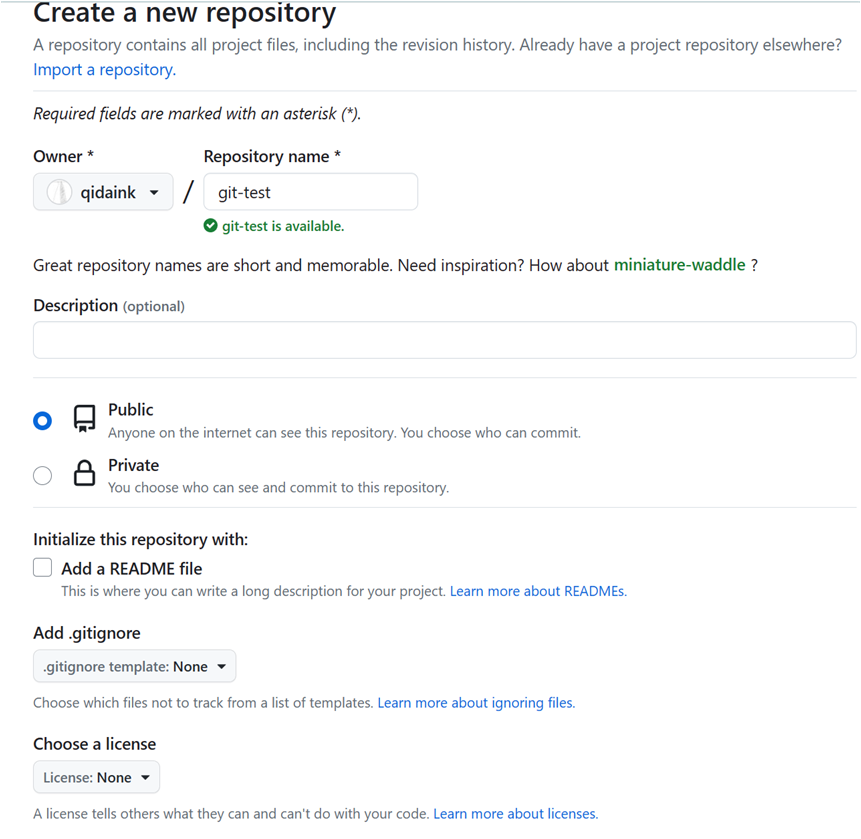The height and width of the screenshot is (839, 861).
Task: Open Learn more about ignoring files link
Action: [476, 703]
